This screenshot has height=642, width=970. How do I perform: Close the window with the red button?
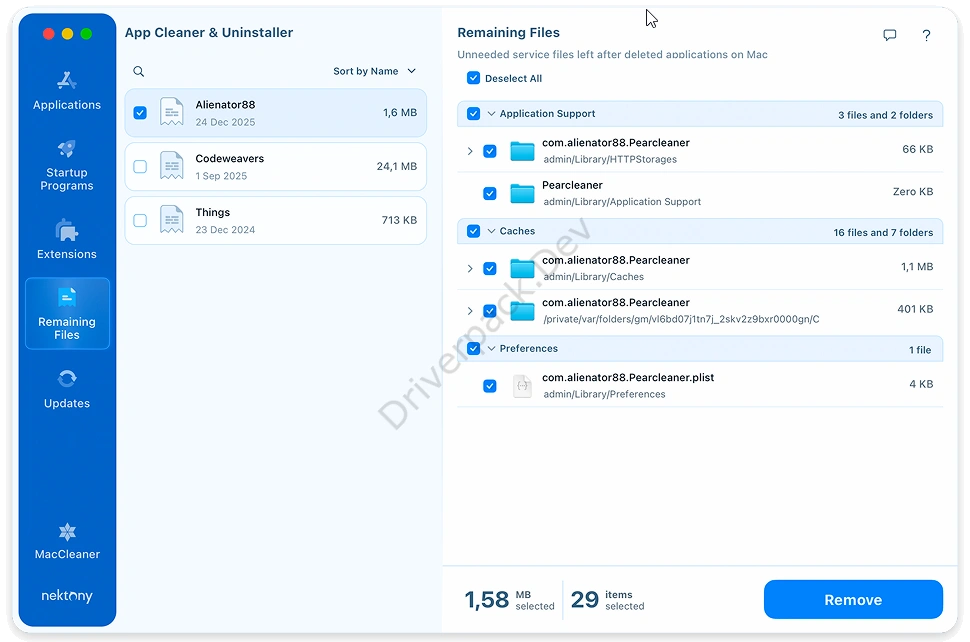[x=48, y=34]
